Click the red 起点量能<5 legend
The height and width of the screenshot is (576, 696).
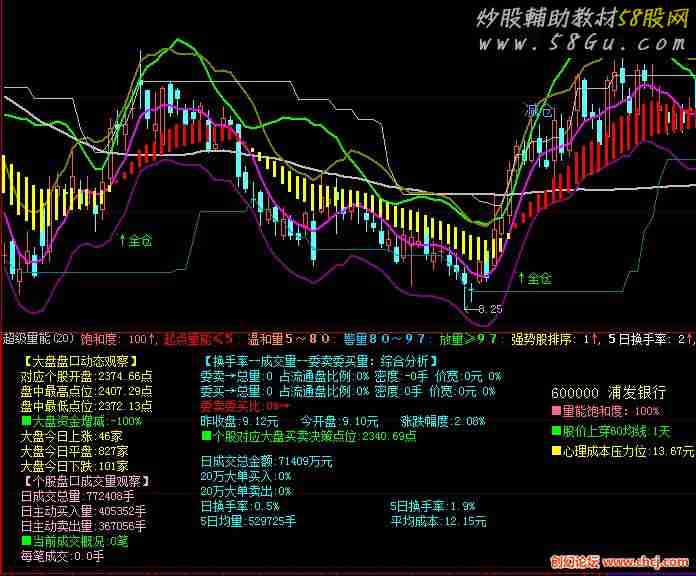(x=198, y=339)
